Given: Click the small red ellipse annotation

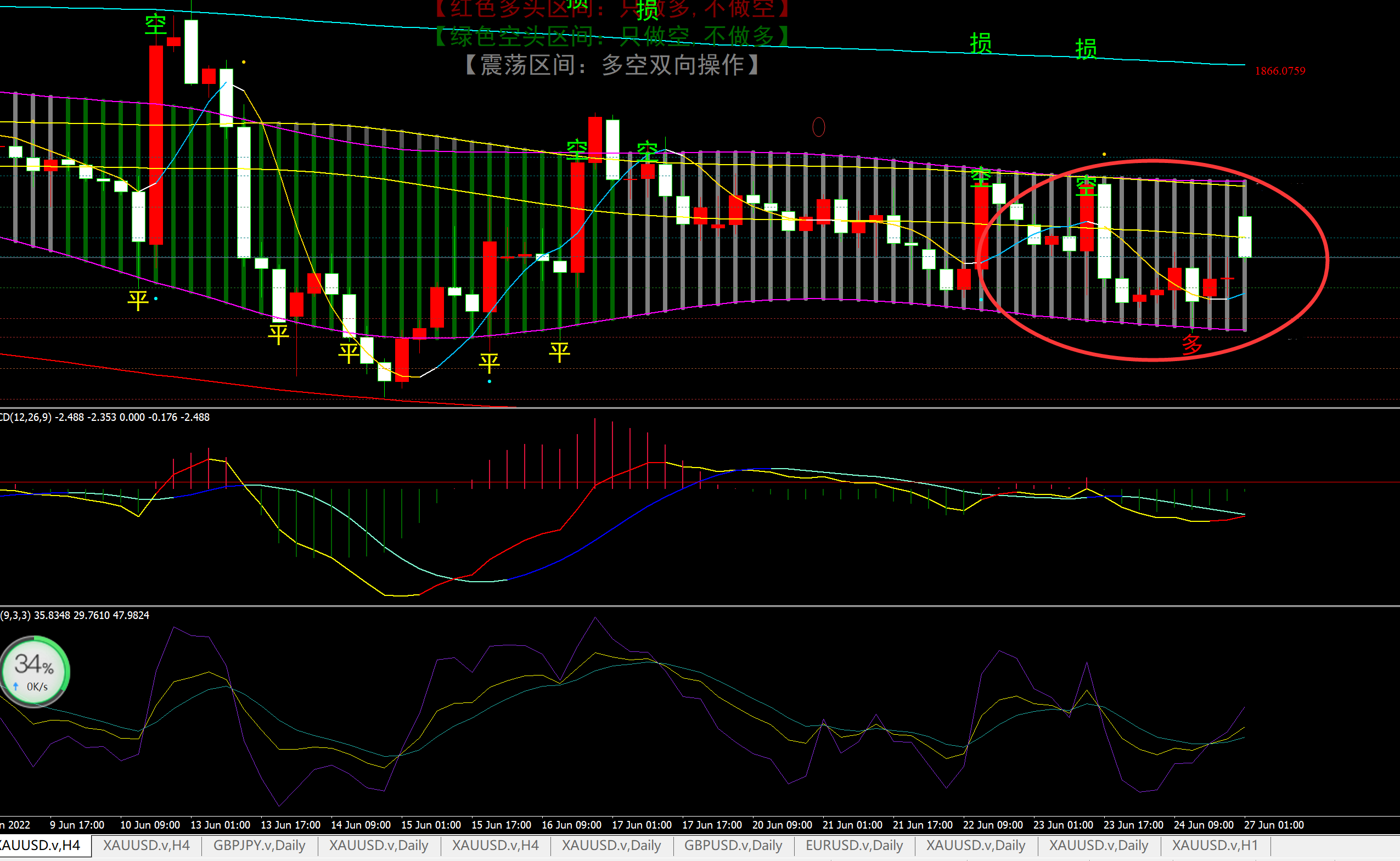Looking at the screenshot, I should [818, 127].
